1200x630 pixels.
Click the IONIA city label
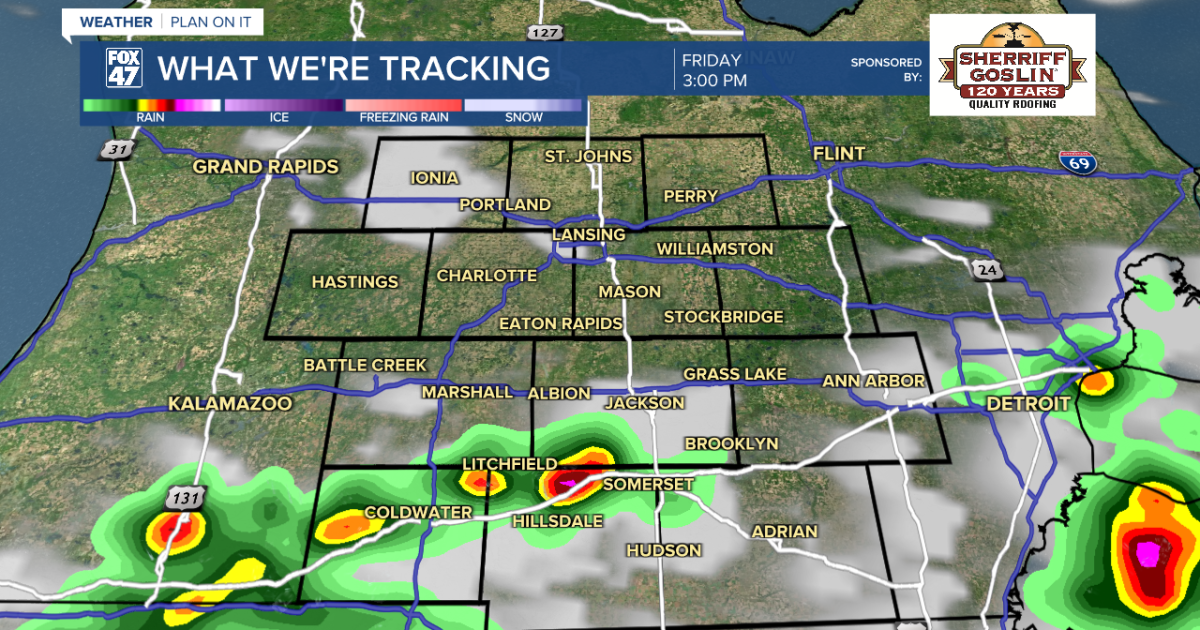435,178
